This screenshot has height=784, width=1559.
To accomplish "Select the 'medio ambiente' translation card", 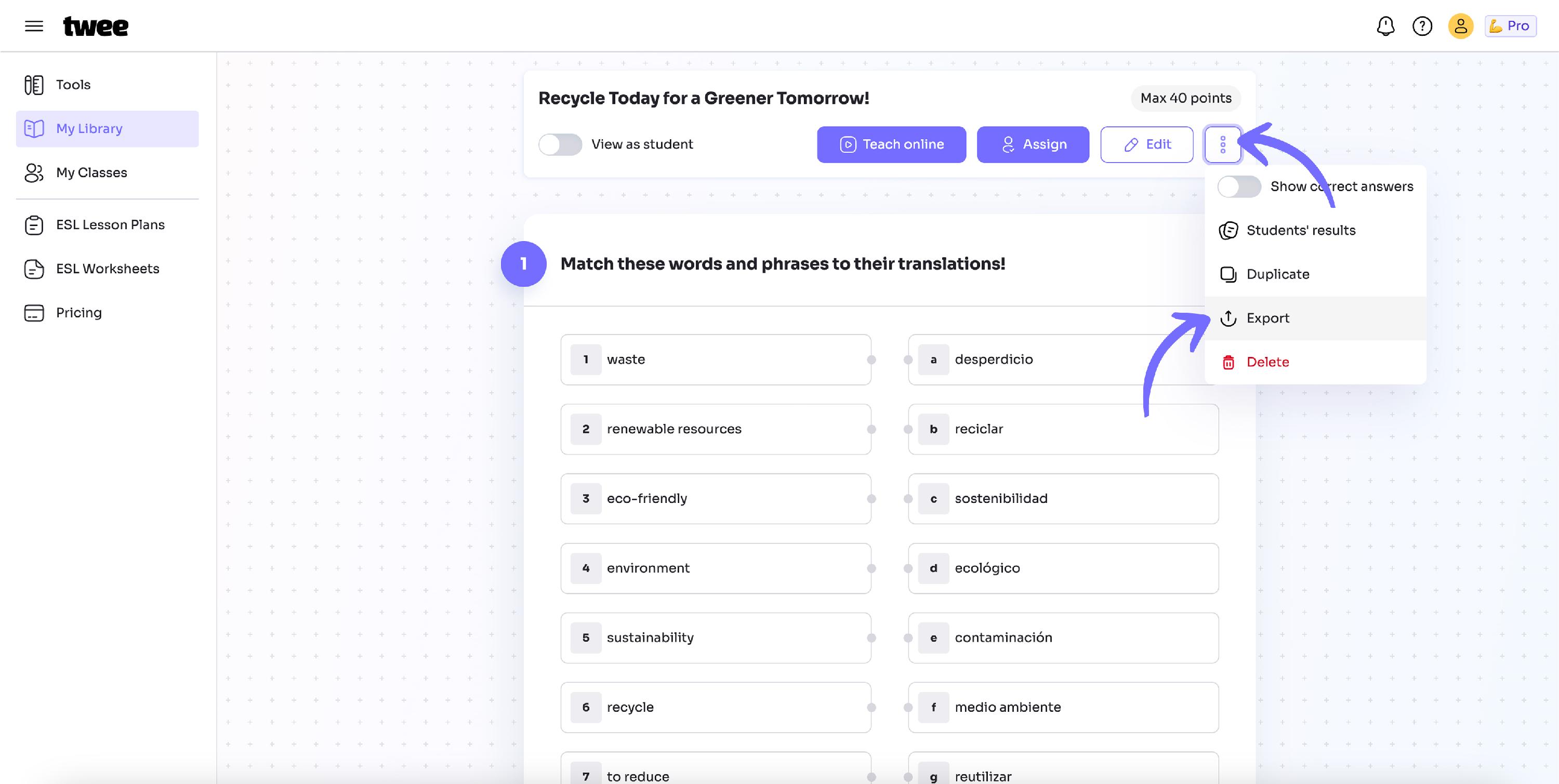I will (1063, 707).
